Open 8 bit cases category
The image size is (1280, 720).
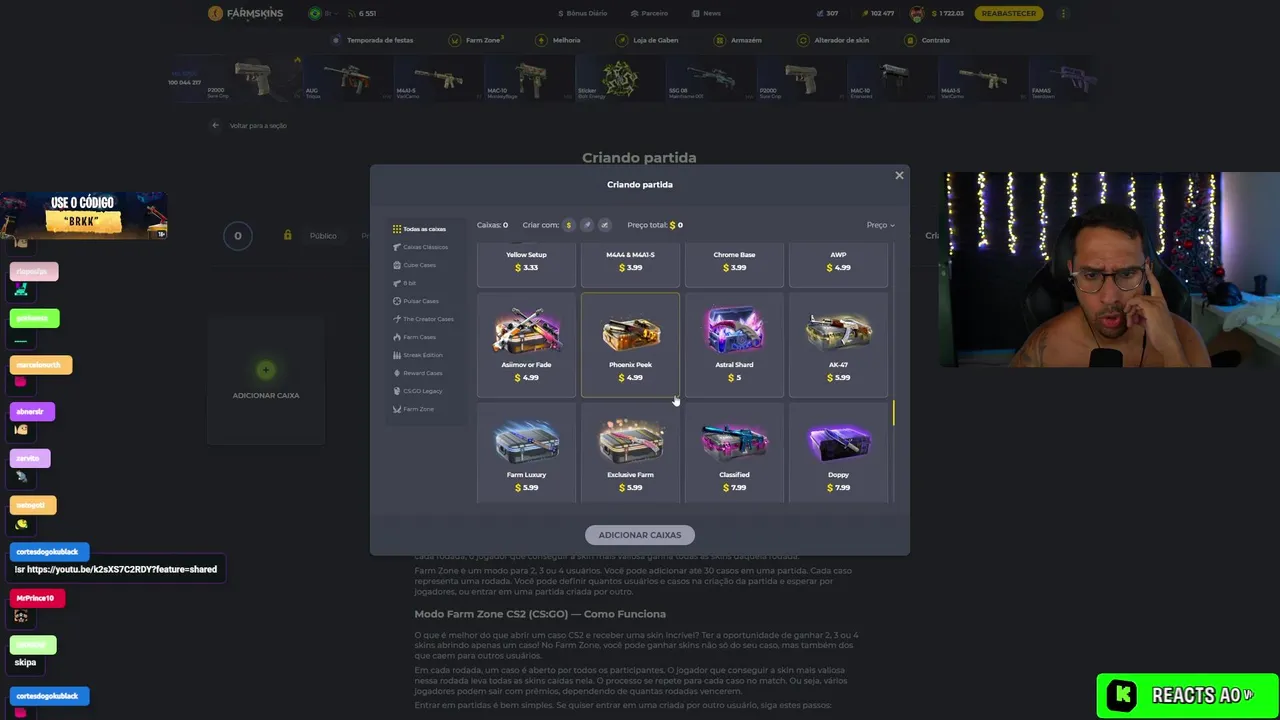pyautogui.click(x=405, y=283)
